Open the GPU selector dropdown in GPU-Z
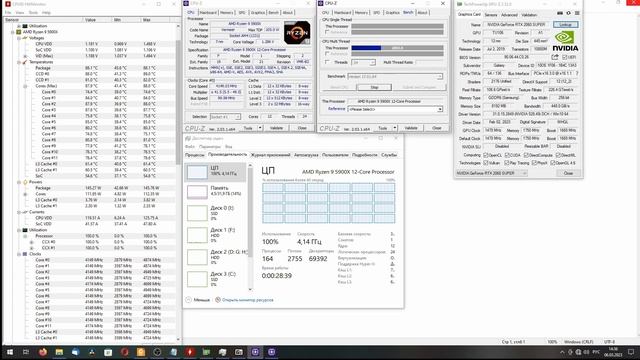 click(491, 173)
